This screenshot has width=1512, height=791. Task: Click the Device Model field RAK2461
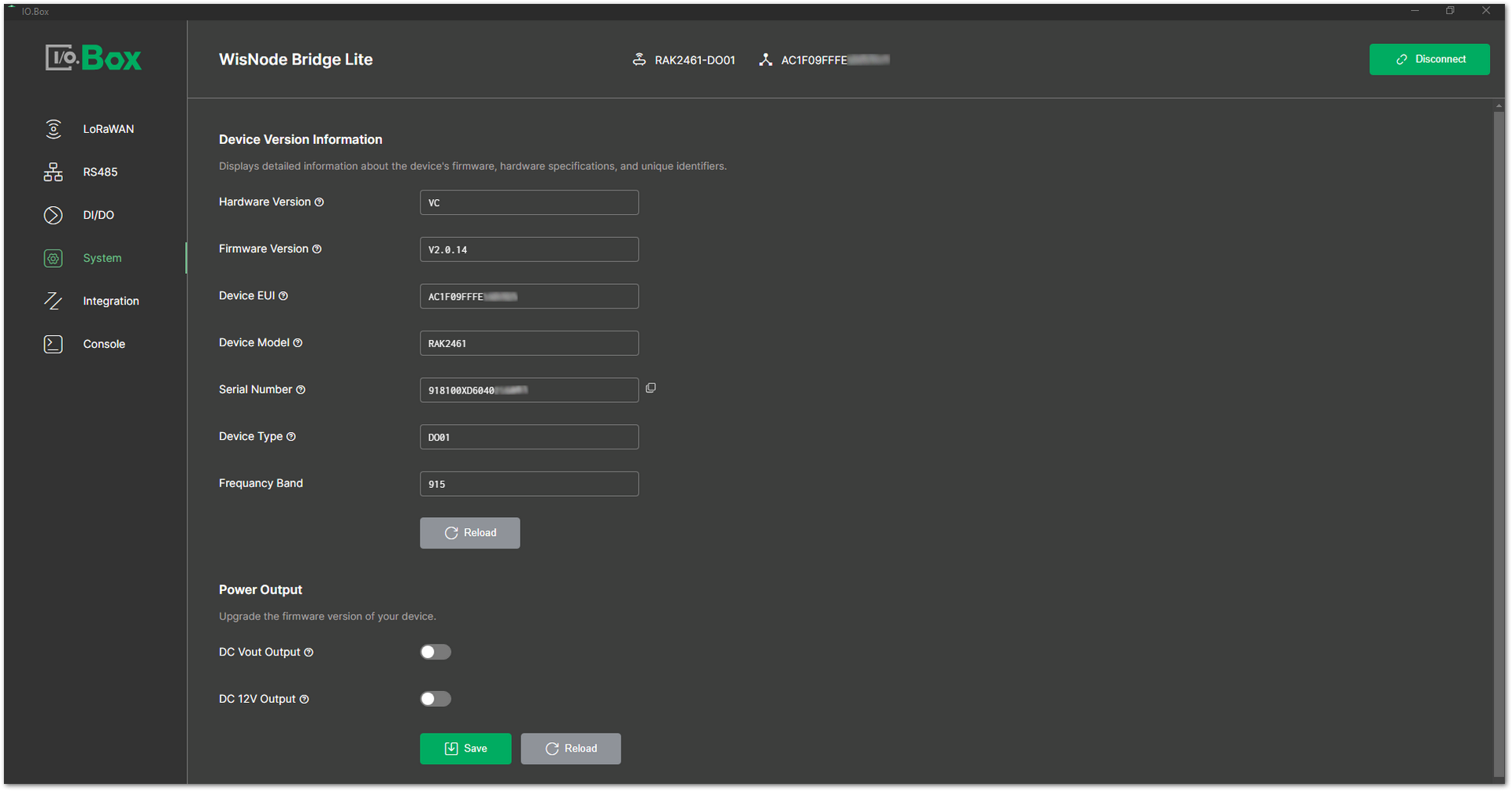(x=529, y=343)
